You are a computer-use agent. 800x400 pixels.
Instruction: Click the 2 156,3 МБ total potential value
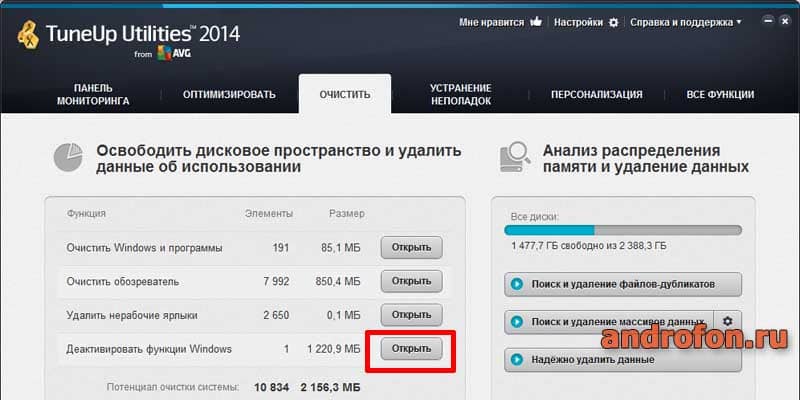pyautogui.click(x=331, y=388)
